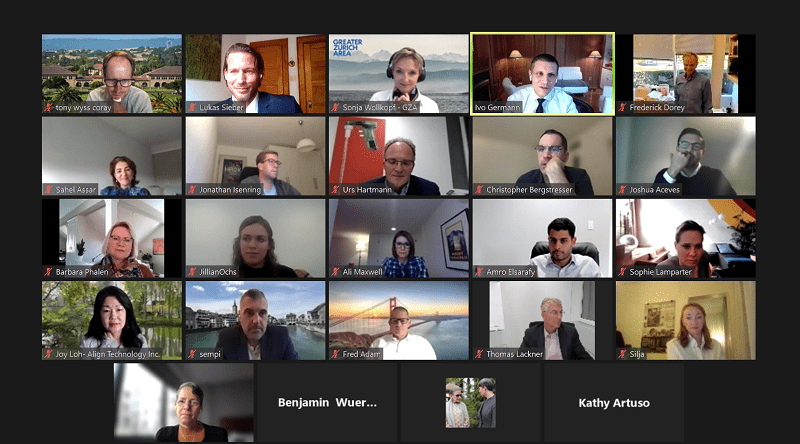Select Fred Adam's Golden Gate background video
The width and height of the screenshot is (800, 444).
pos(398,320)
